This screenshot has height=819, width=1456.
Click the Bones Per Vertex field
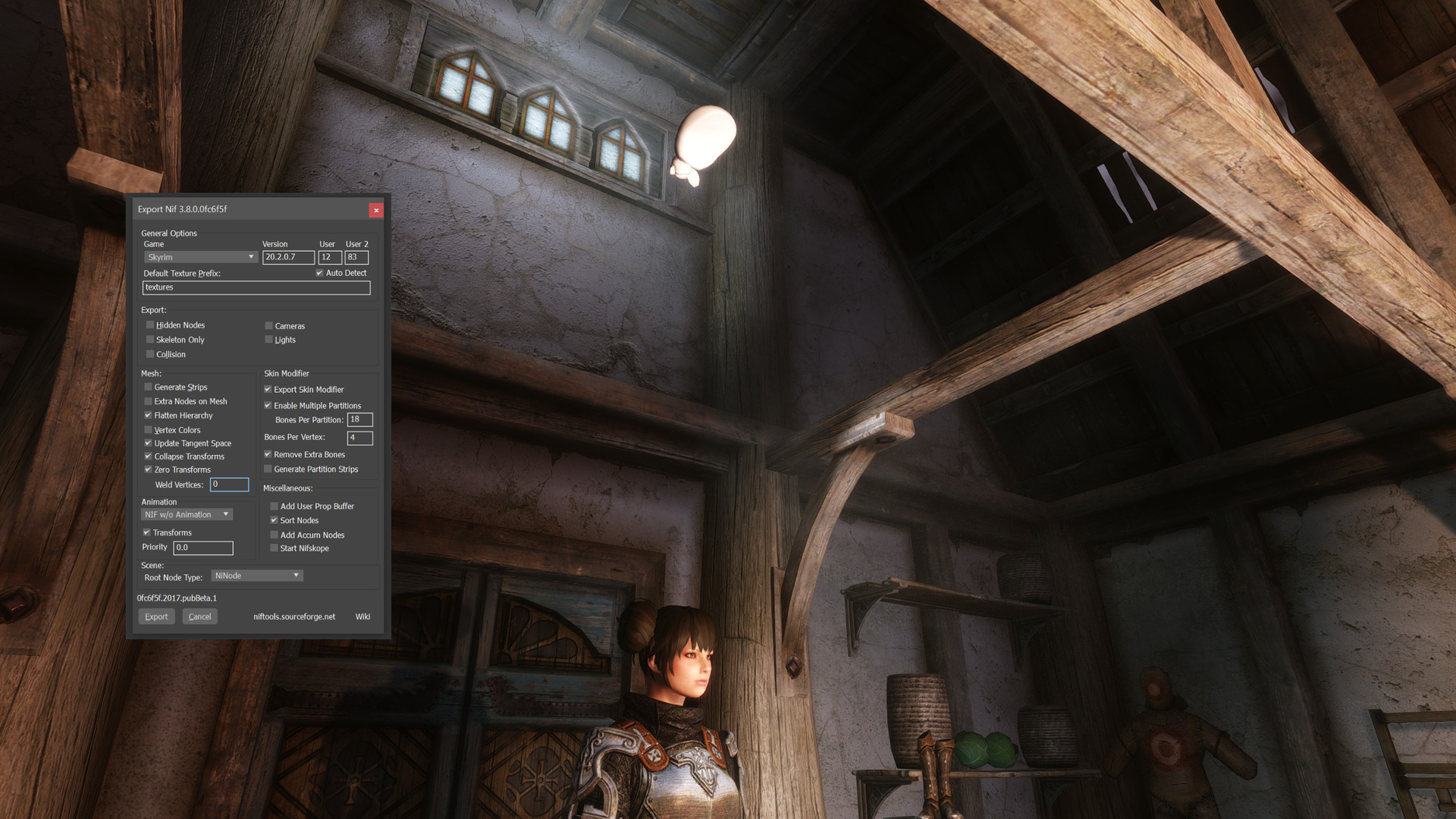pos(360,438)
